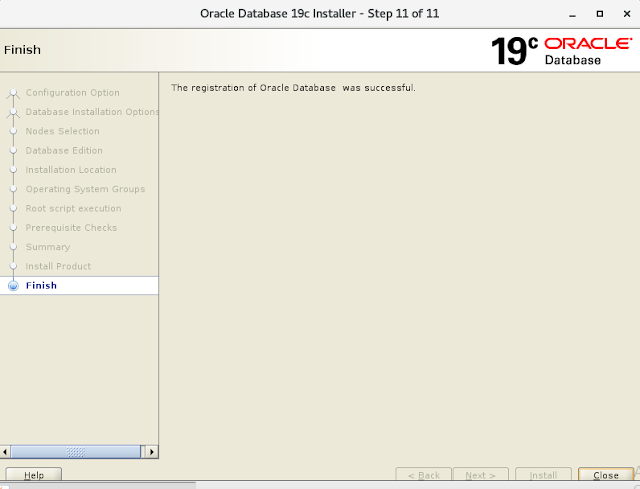The height and width of the screenshot is (489, 640).
Task: Select the Database Edition step
Action: [64, 150]
